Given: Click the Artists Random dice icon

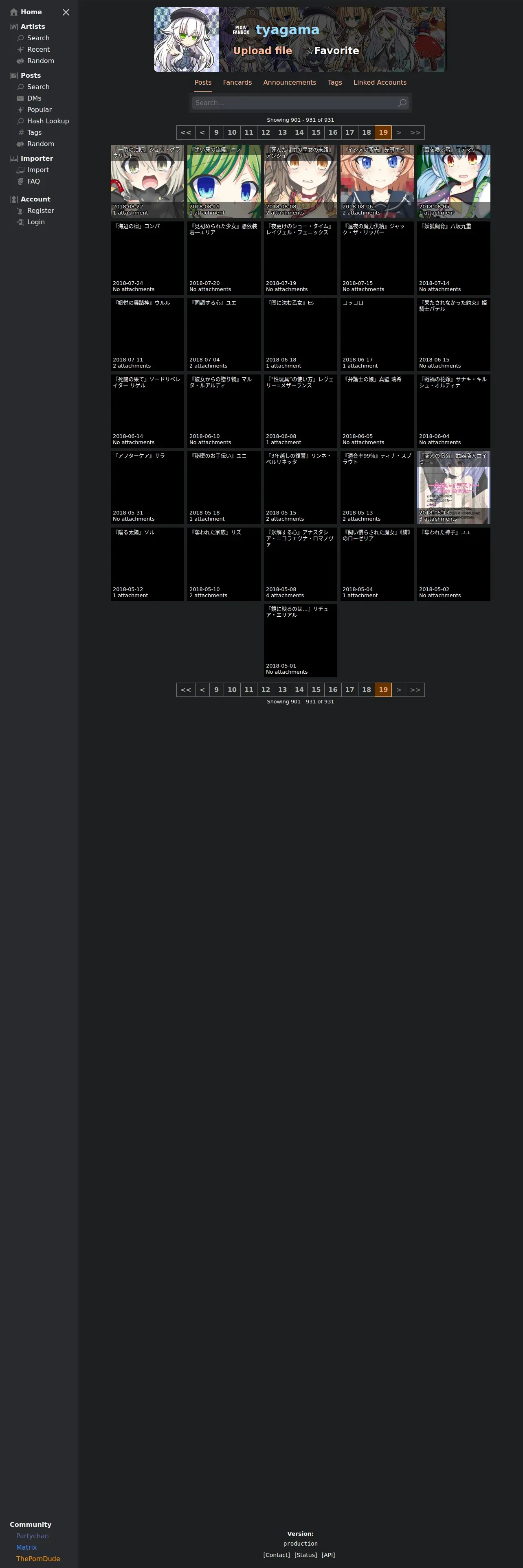Looking at the screenshot, I should click(x=21, y=61).
